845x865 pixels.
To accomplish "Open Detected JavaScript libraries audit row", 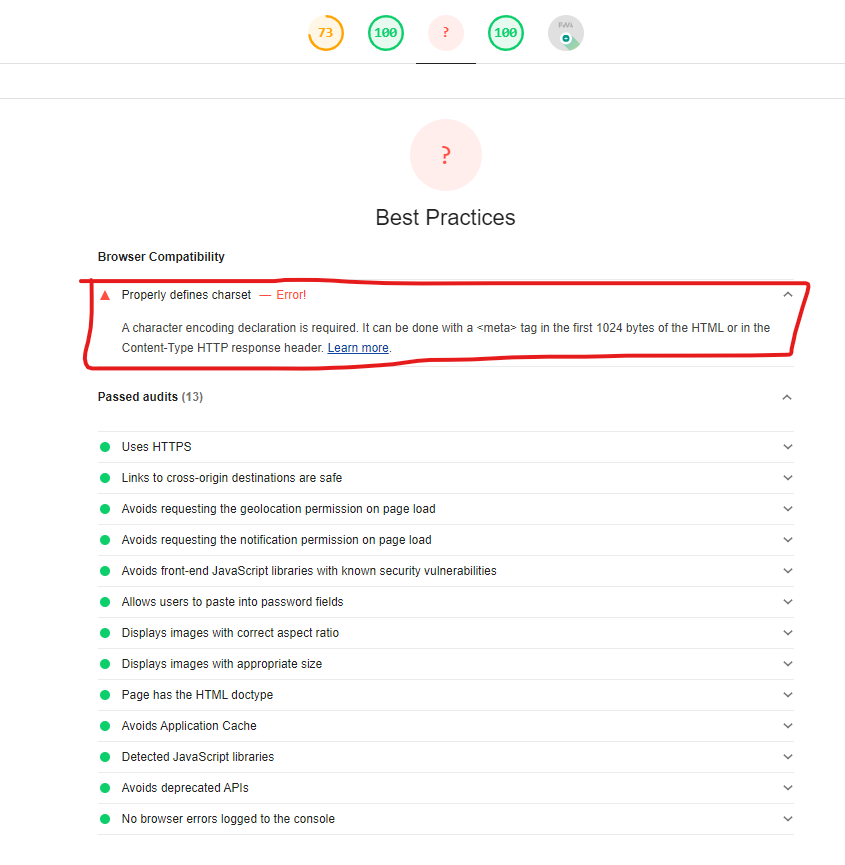I will [x=446, y=757].
